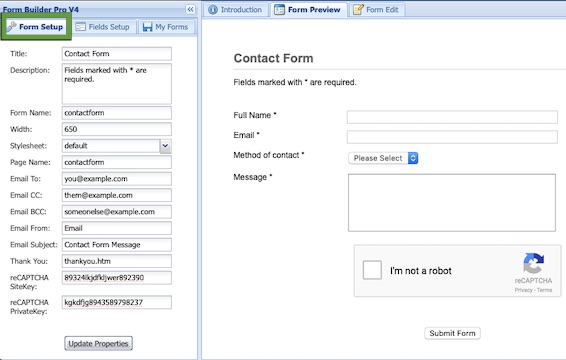Click the Method of contact label

[269, 155]
